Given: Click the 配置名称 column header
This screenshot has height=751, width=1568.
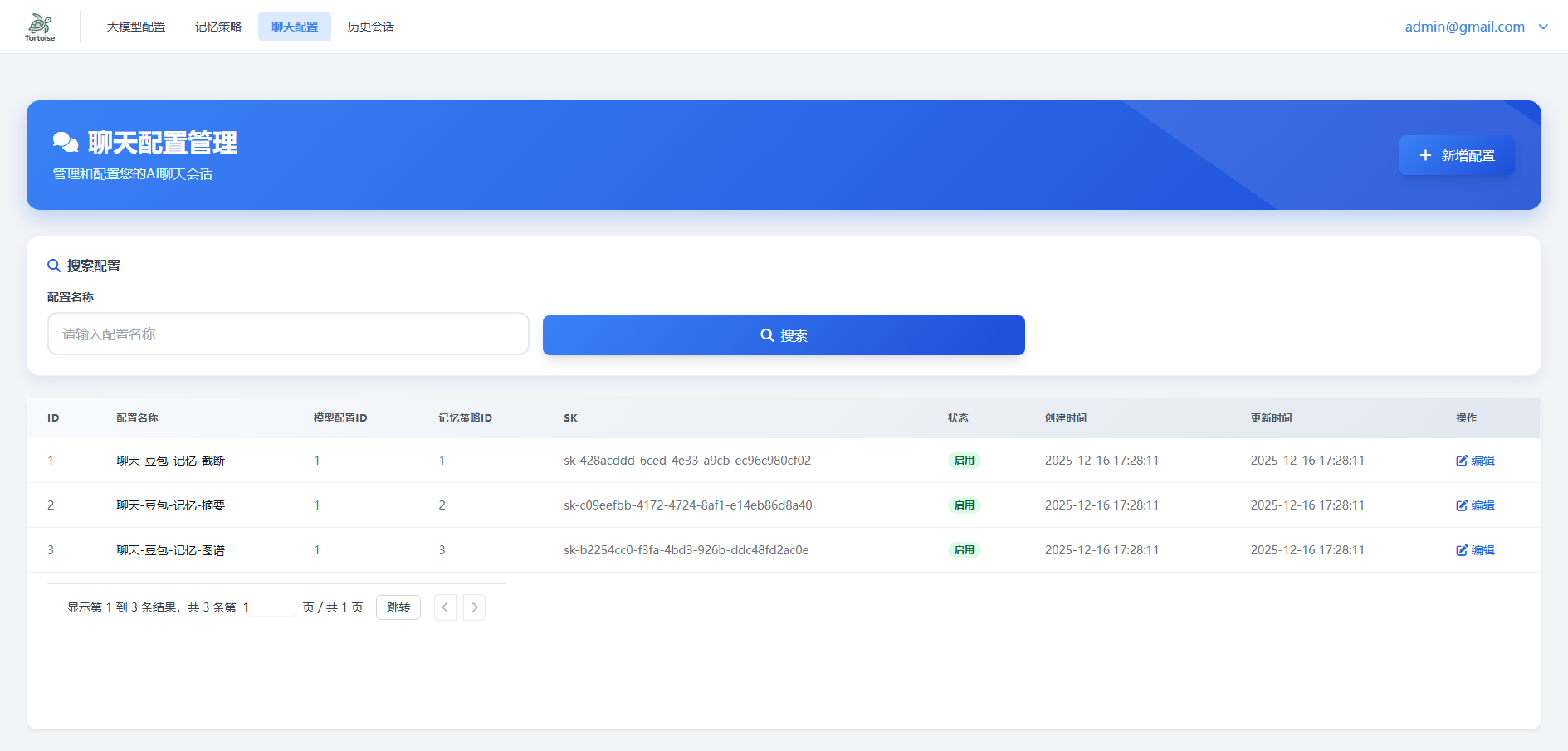Looking at the screenshot, I should click(137, 418).
